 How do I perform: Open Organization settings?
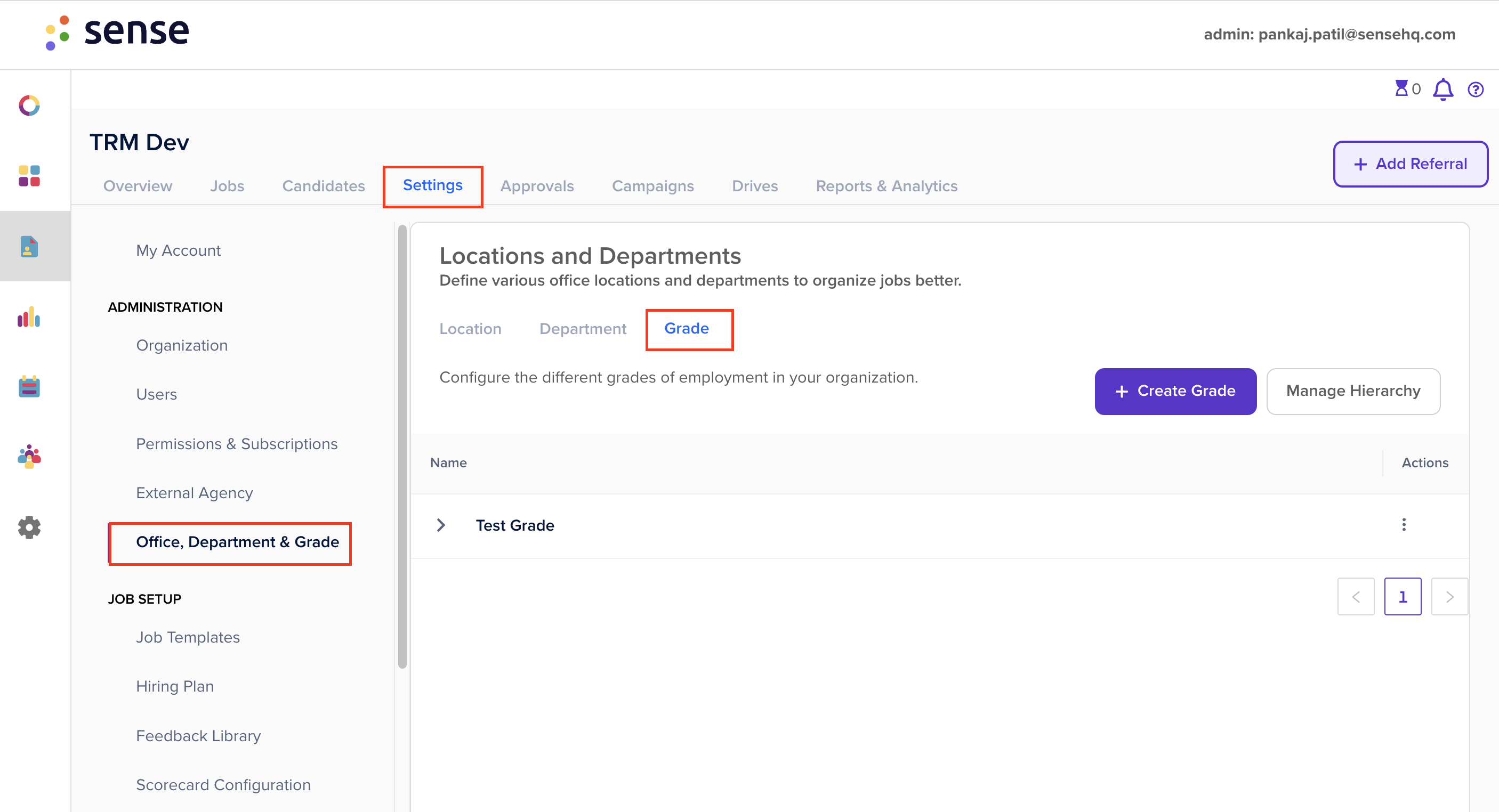[x=182, y=345]
